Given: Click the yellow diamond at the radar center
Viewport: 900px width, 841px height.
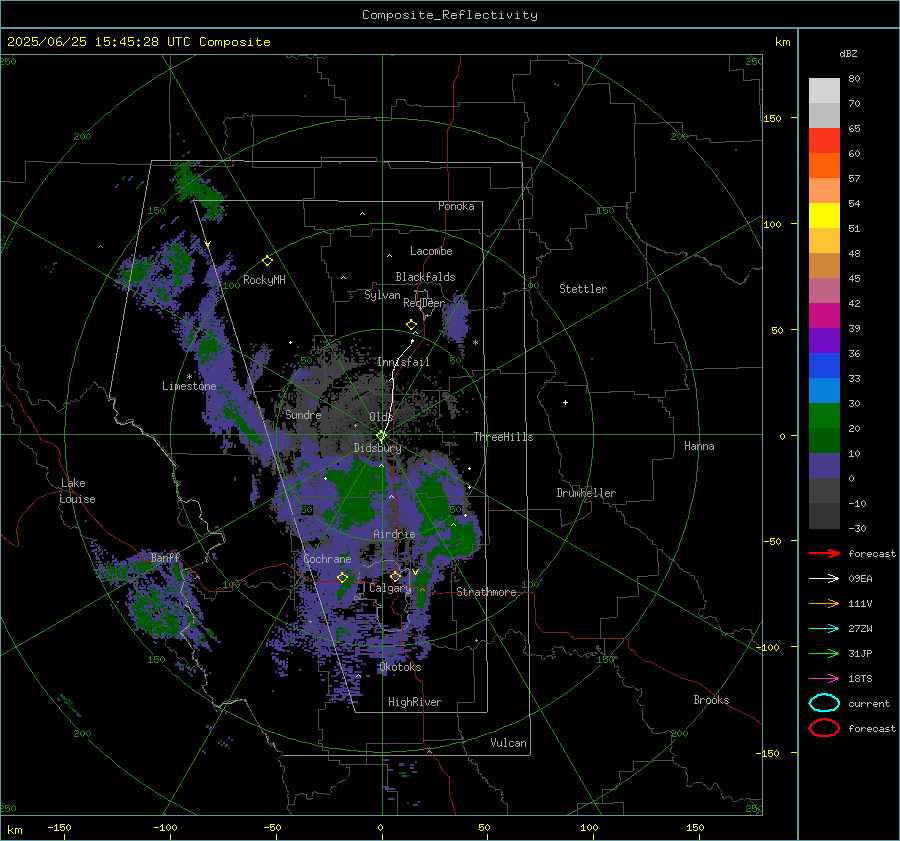Looking at the screenshot, I should pos(381,436).
